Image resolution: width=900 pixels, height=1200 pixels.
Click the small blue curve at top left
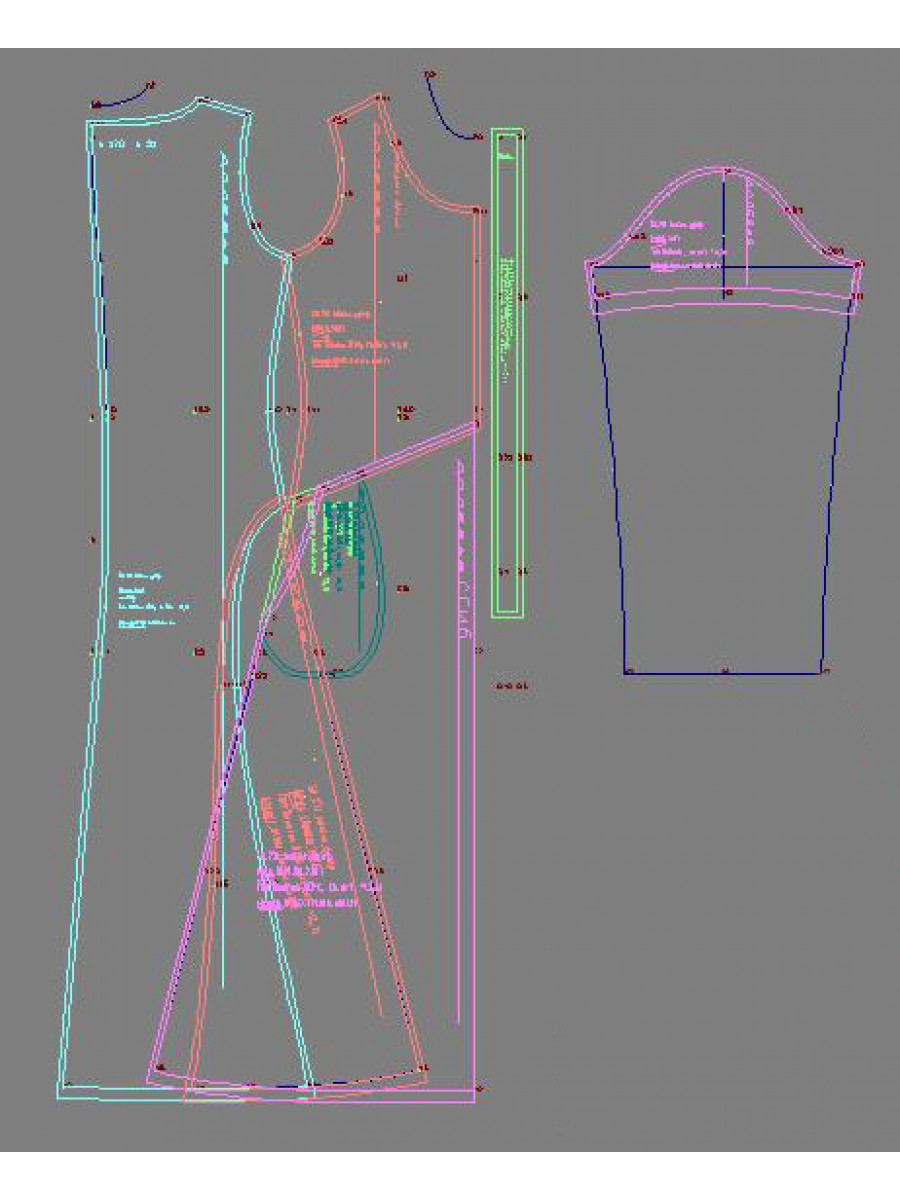[x=120, y=98]
